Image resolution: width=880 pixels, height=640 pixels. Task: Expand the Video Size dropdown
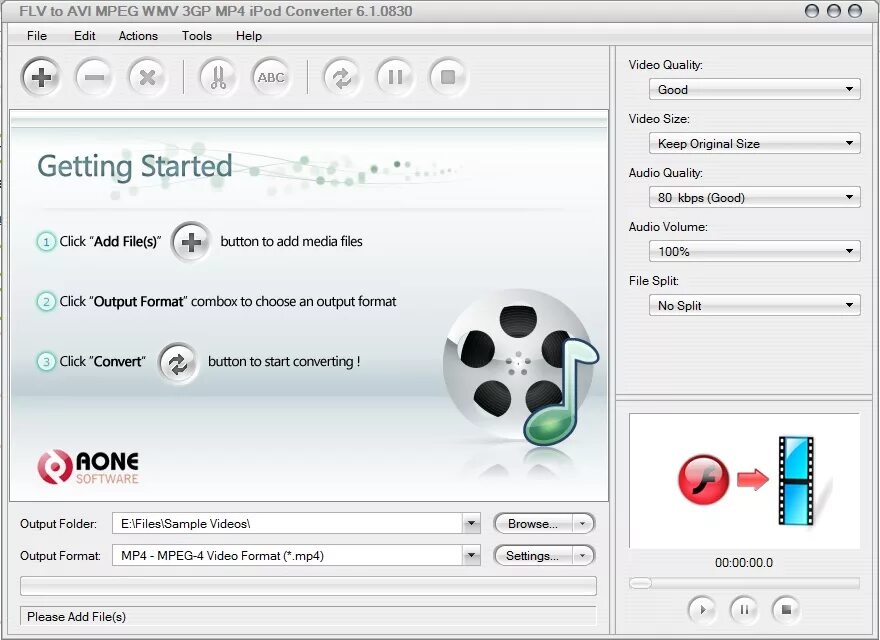click(755, 143)
